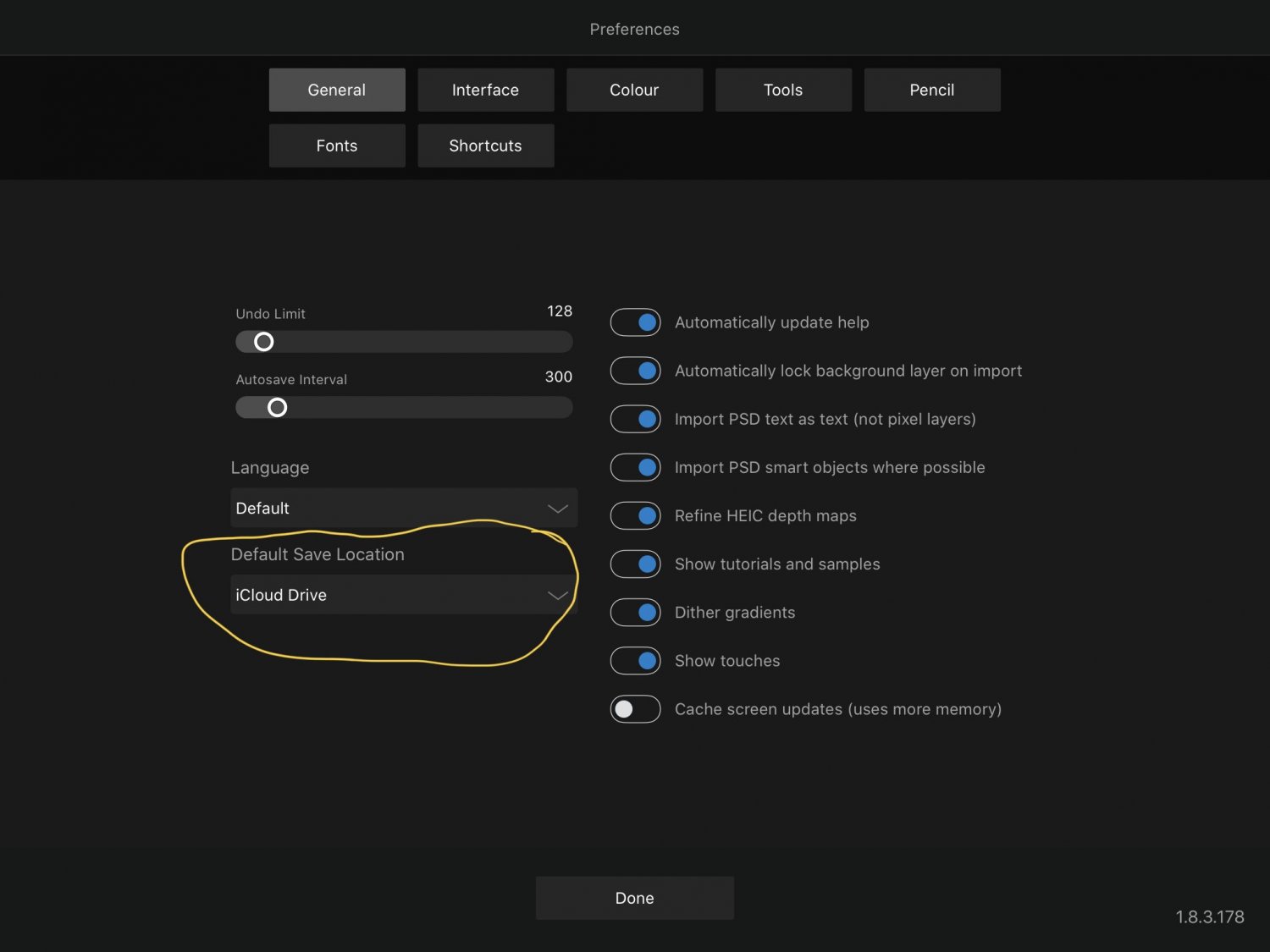This screenshot has height=952, width=1270.
Task: Switch to the Fonts preferences tab
Action: [337, 146]
